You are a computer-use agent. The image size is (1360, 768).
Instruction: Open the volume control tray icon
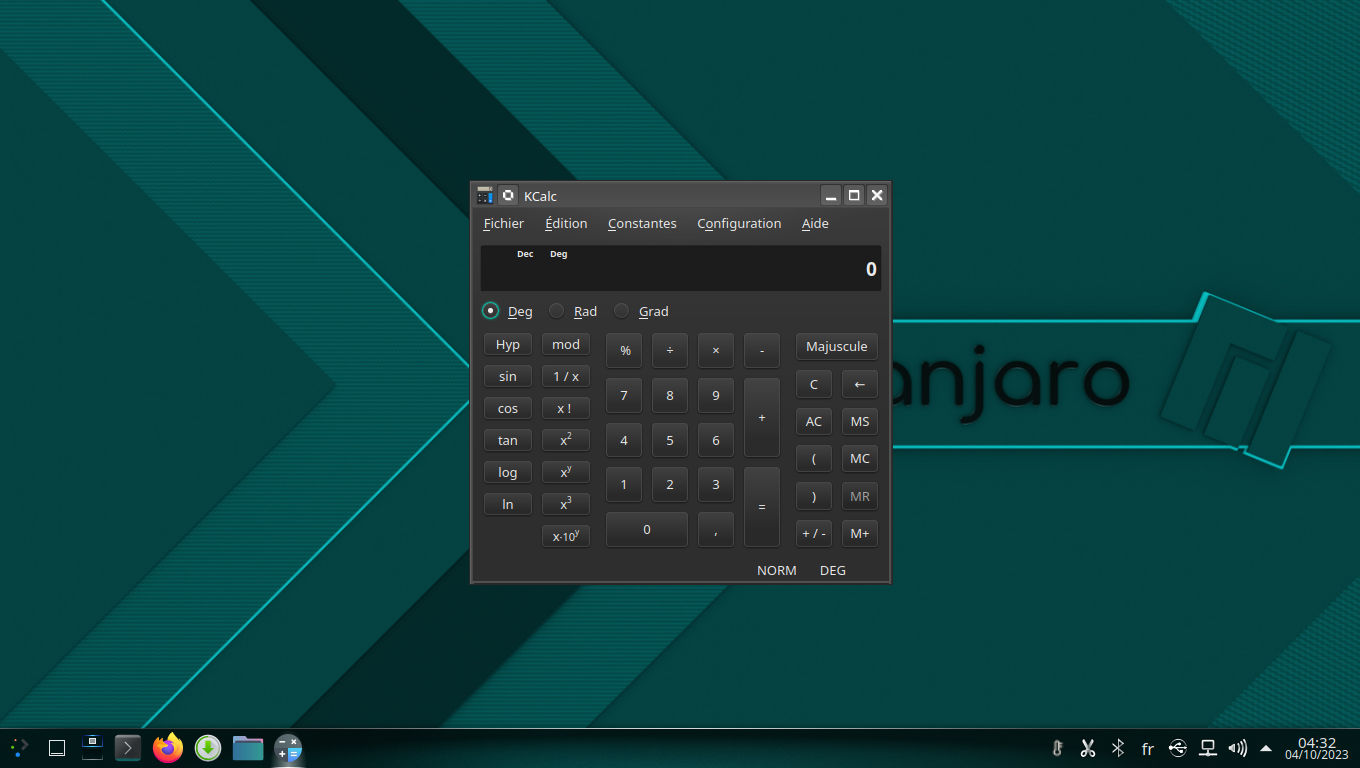point(1238,748)
